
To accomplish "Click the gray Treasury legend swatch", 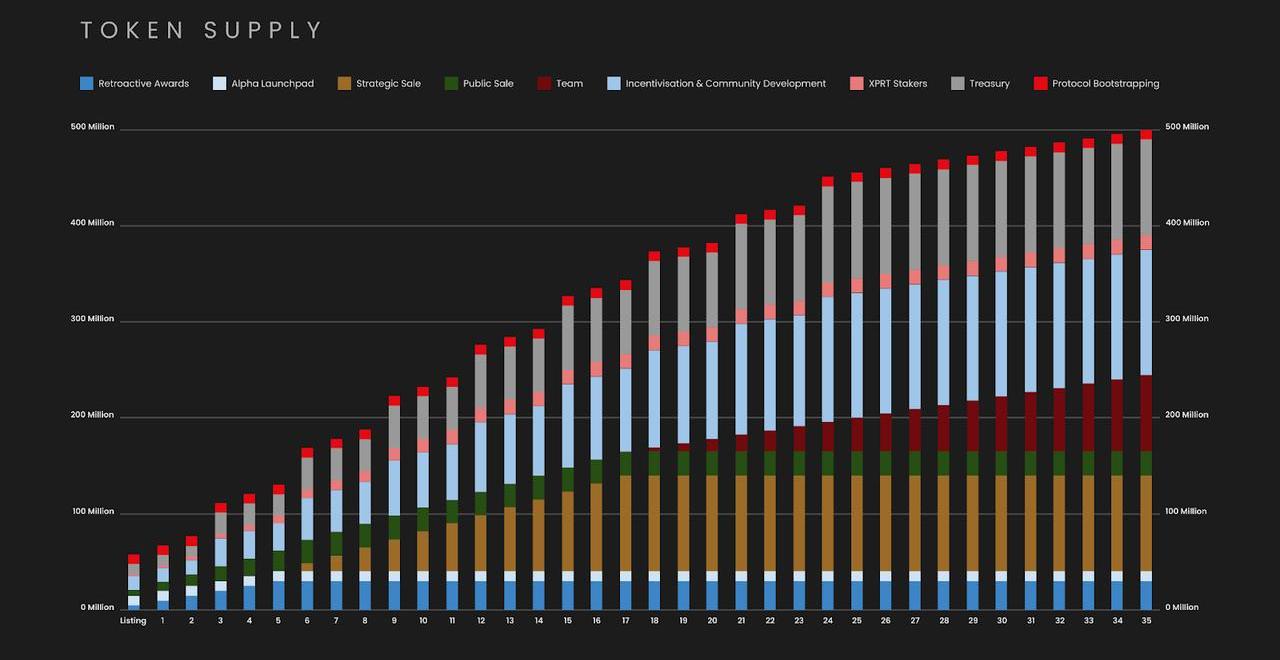I will pyautogui.click(x=957, y=84).
